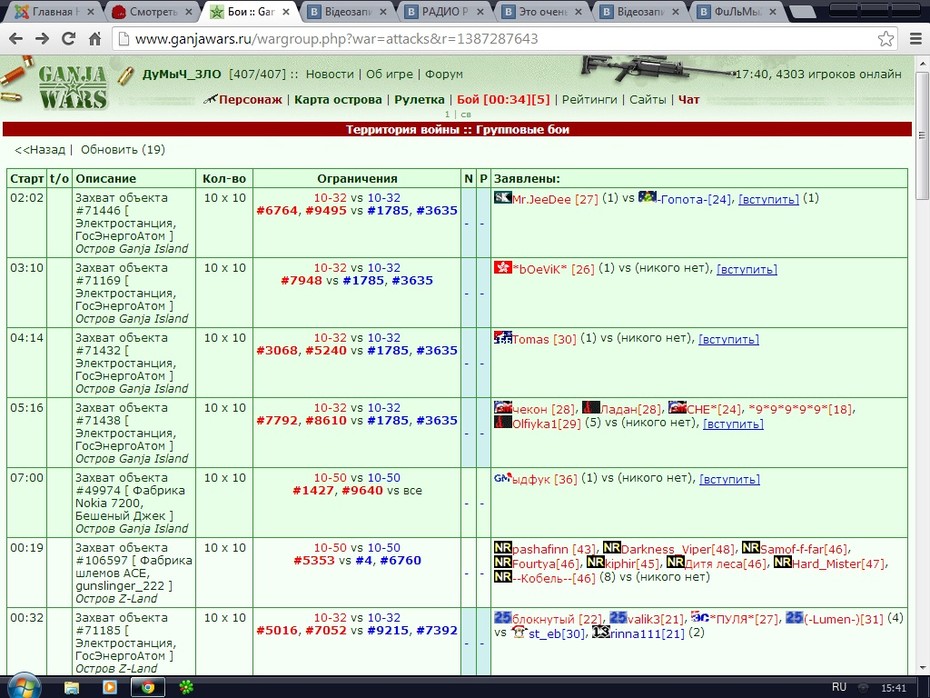Image resolution: width=930 pixels, height=698 pixels.
Task: Switch to the РАДИО browser tab
Action: coord(444,11)
